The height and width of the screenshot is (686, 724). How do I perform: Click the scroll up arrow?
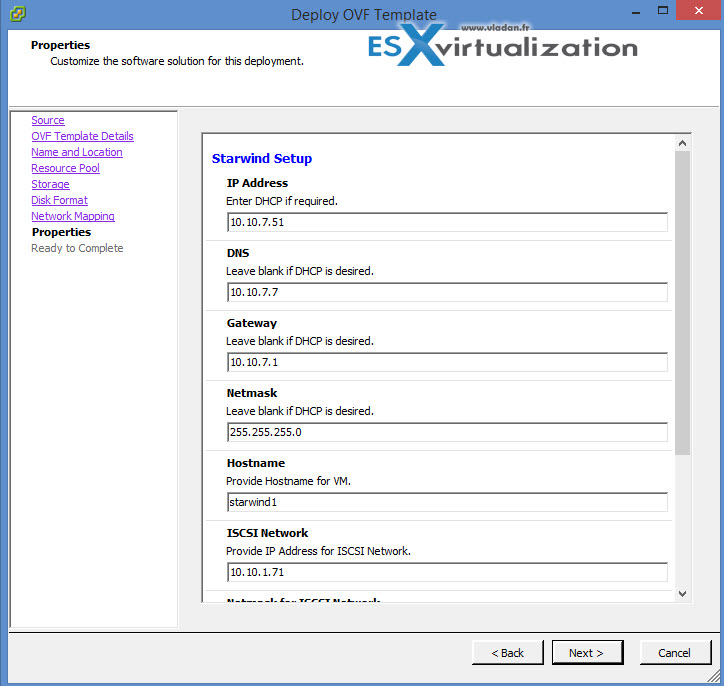click(x=682, y=143)
